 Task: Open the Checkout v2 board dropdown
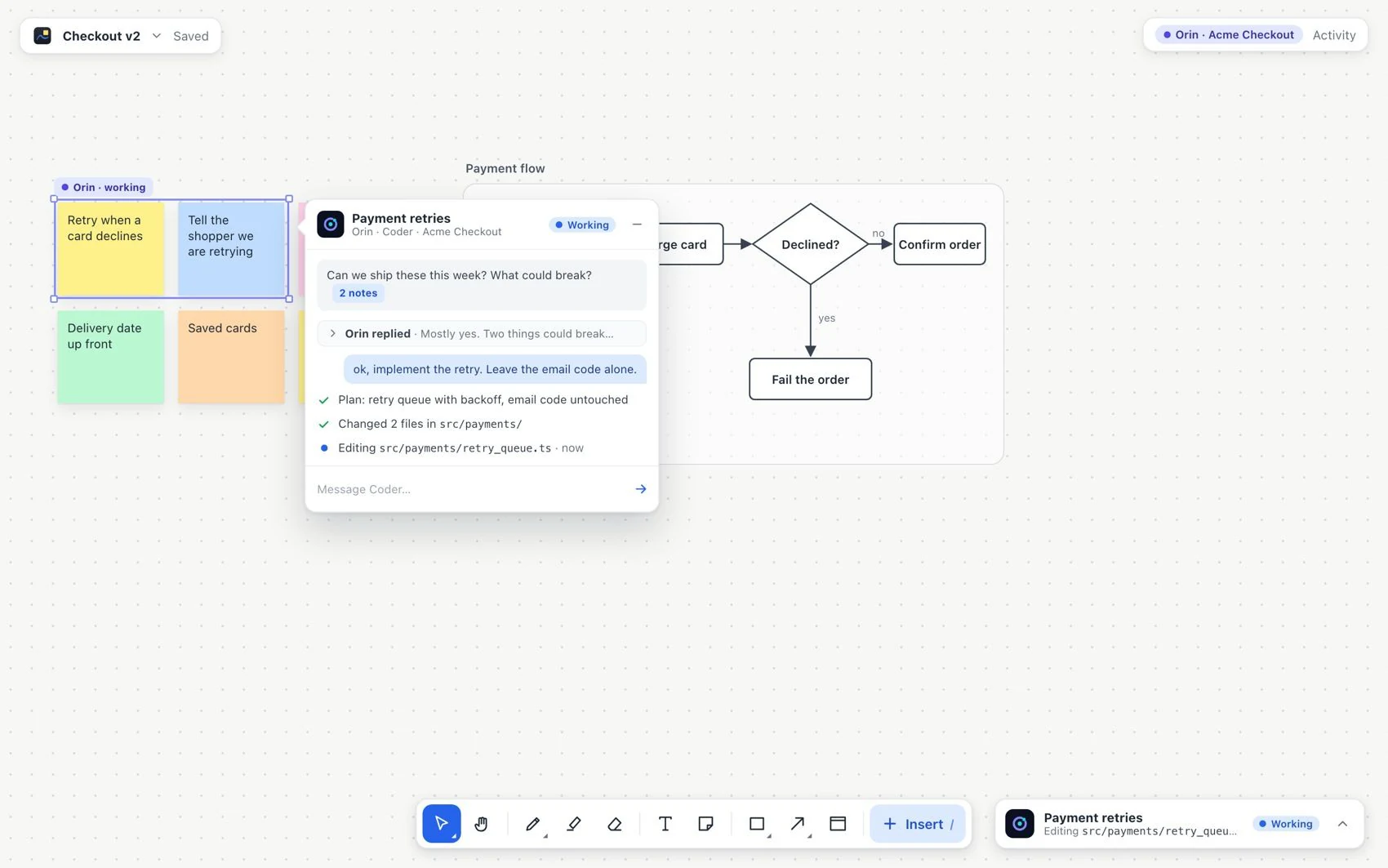[x=157, y=36]
